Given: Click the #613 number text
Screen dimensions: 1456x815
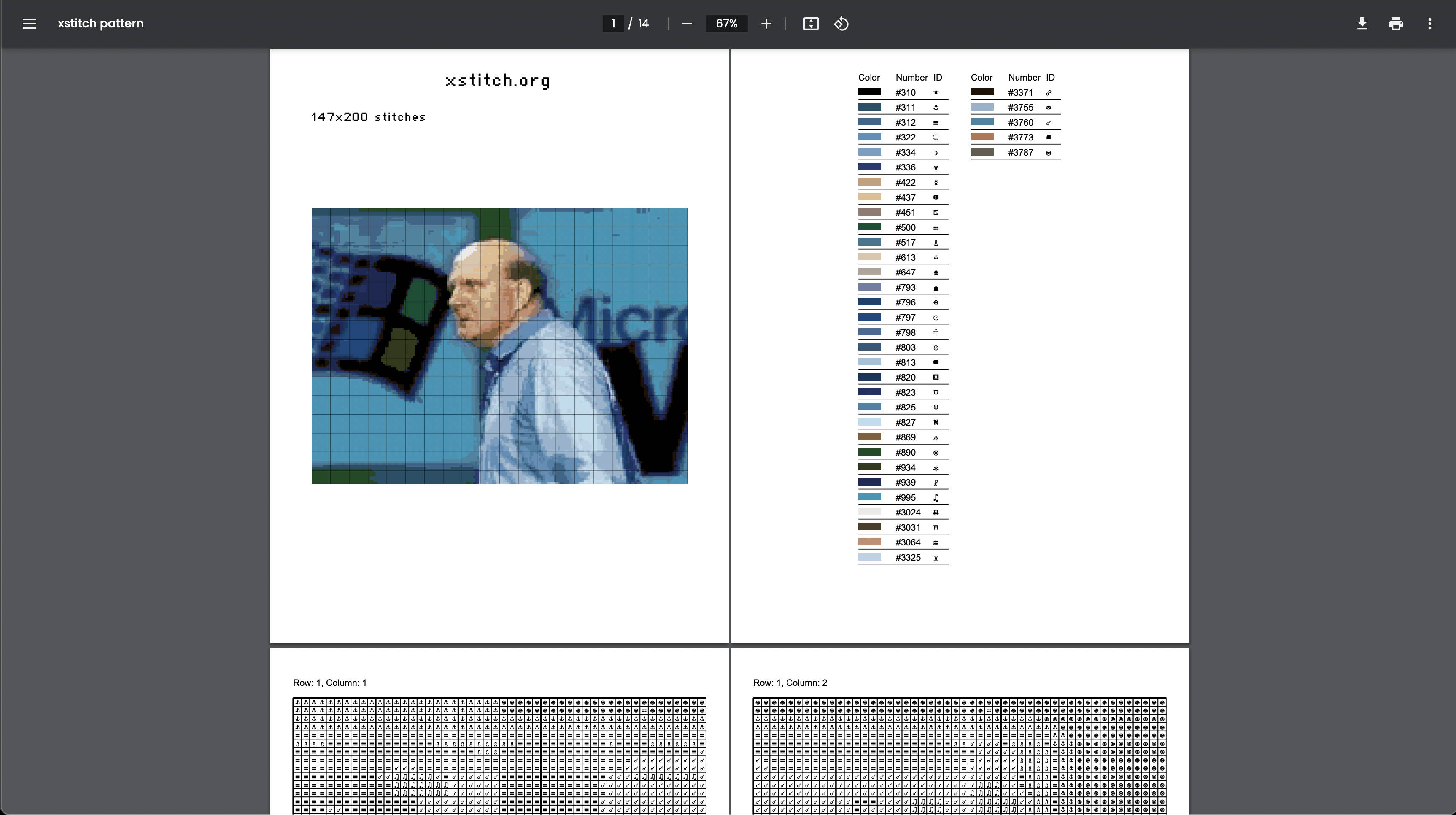Looking at the screenshot, I should (906, 257).
